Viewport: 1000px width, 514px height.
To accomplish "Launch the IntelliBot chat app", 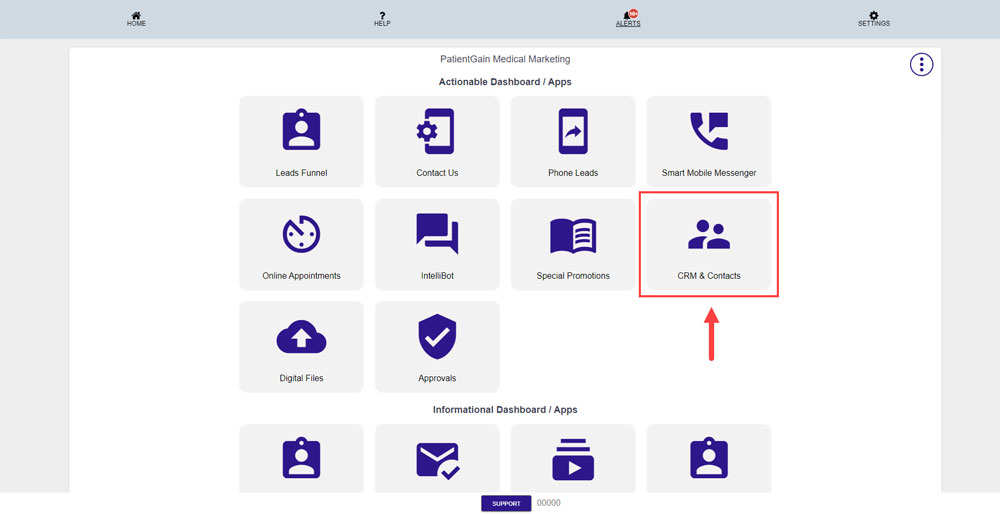I will (437, 244).
